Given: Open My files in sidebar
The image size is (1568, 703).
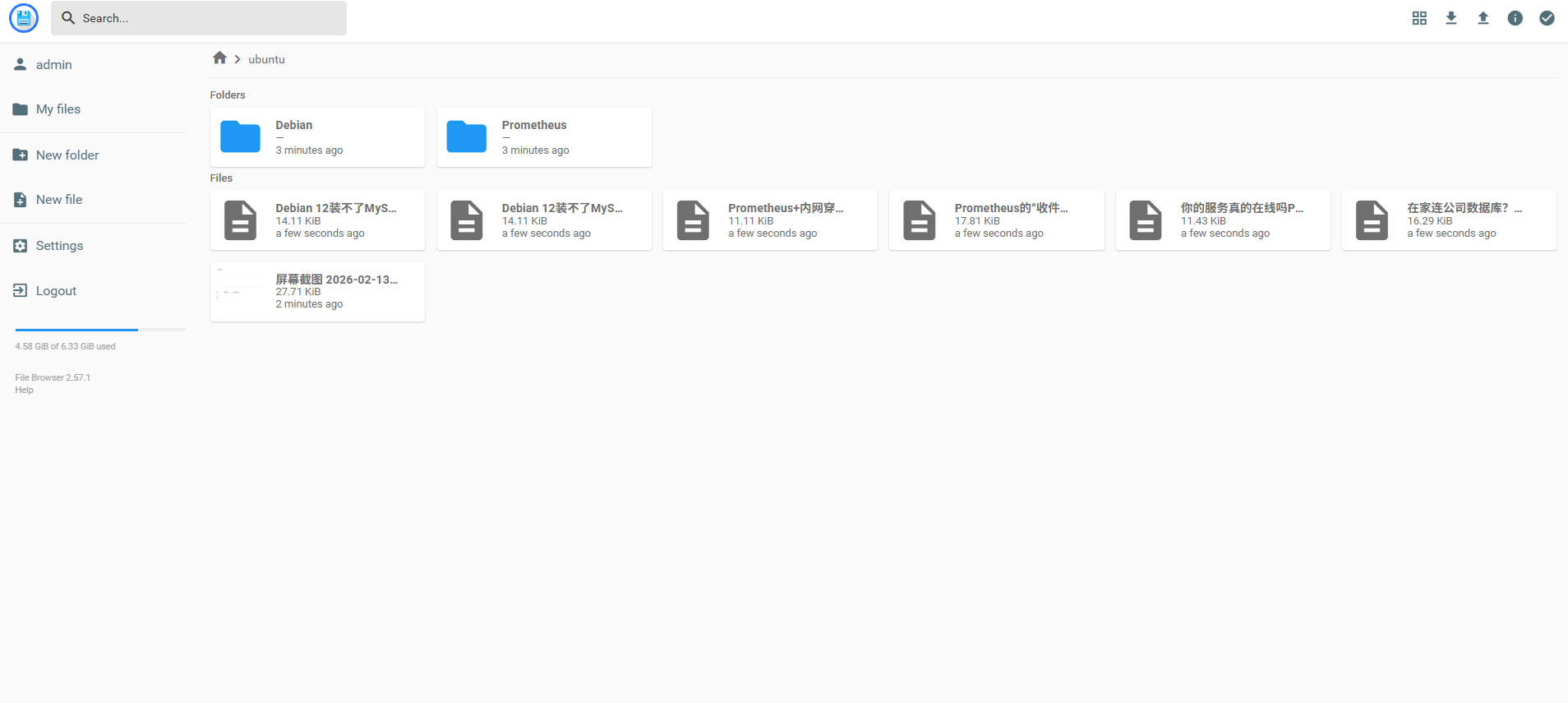Looking at the screenshot, I should pos(58,109).
